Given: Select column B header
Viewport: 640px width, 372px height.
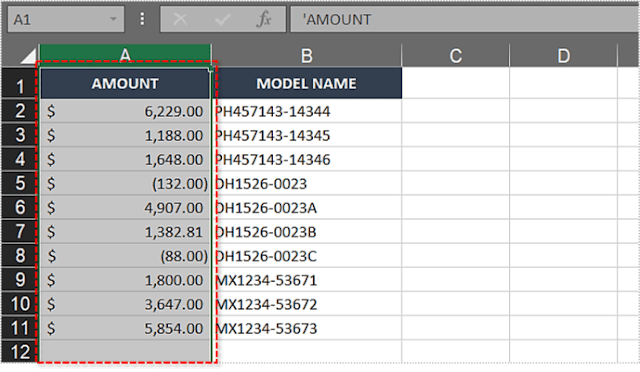Looking at the screenshot, I should pos(307,56).
